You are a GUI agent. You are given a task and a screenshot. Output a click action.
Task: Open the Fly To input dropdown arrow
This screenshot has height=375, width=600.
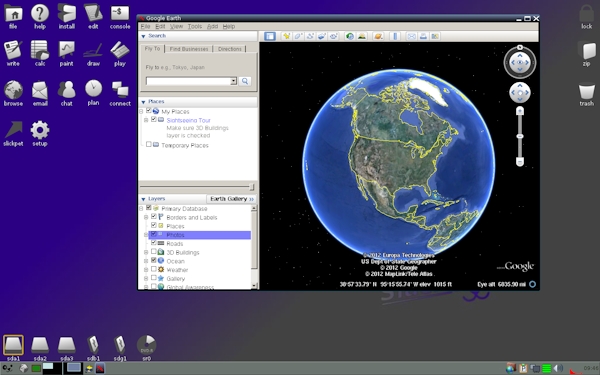coord(233,81)
